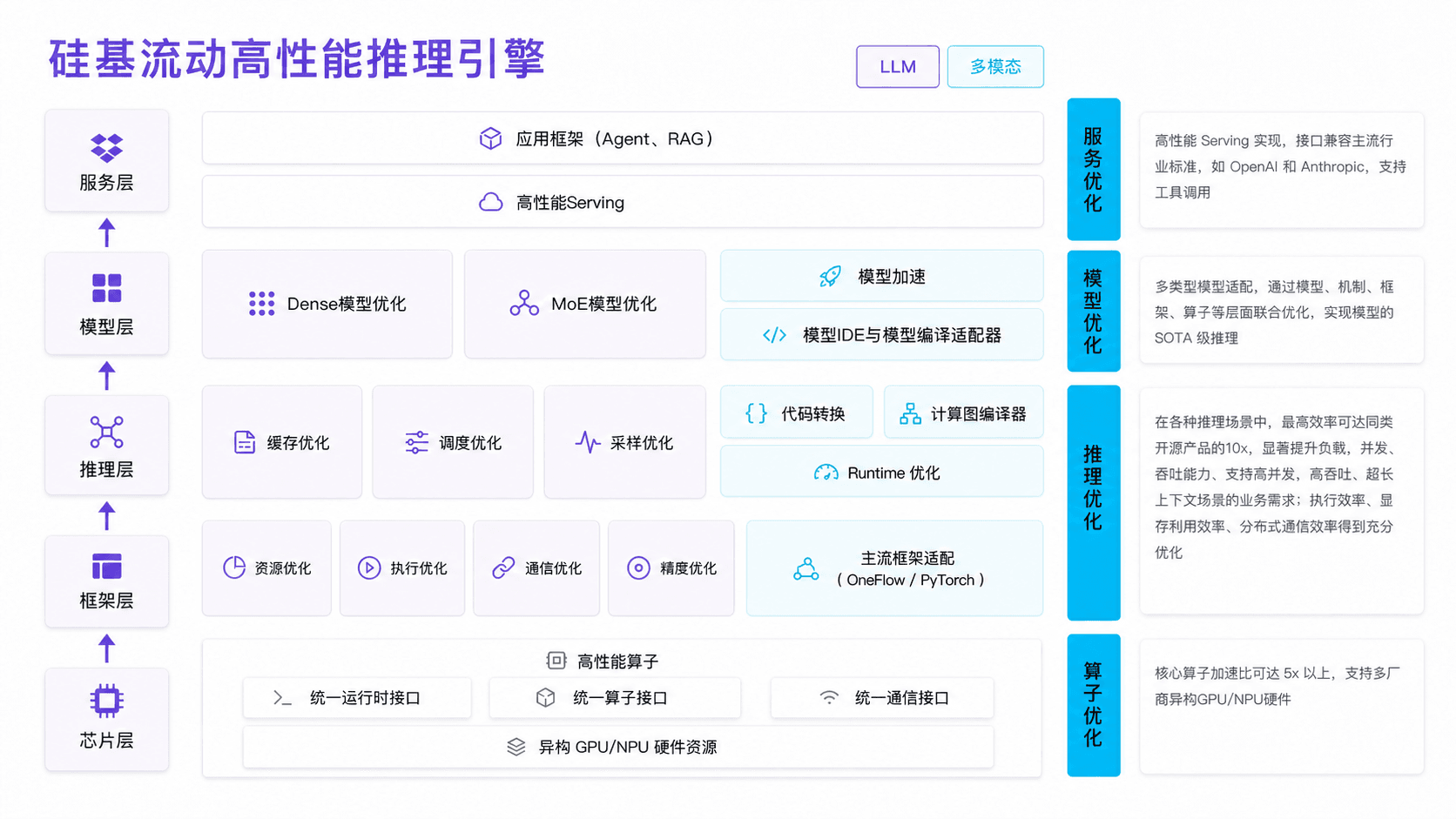Image resolution: width=1456 pixels, height=819 pixels.
Task: Click the 统一通信接口 label
Action: point(902,698)
